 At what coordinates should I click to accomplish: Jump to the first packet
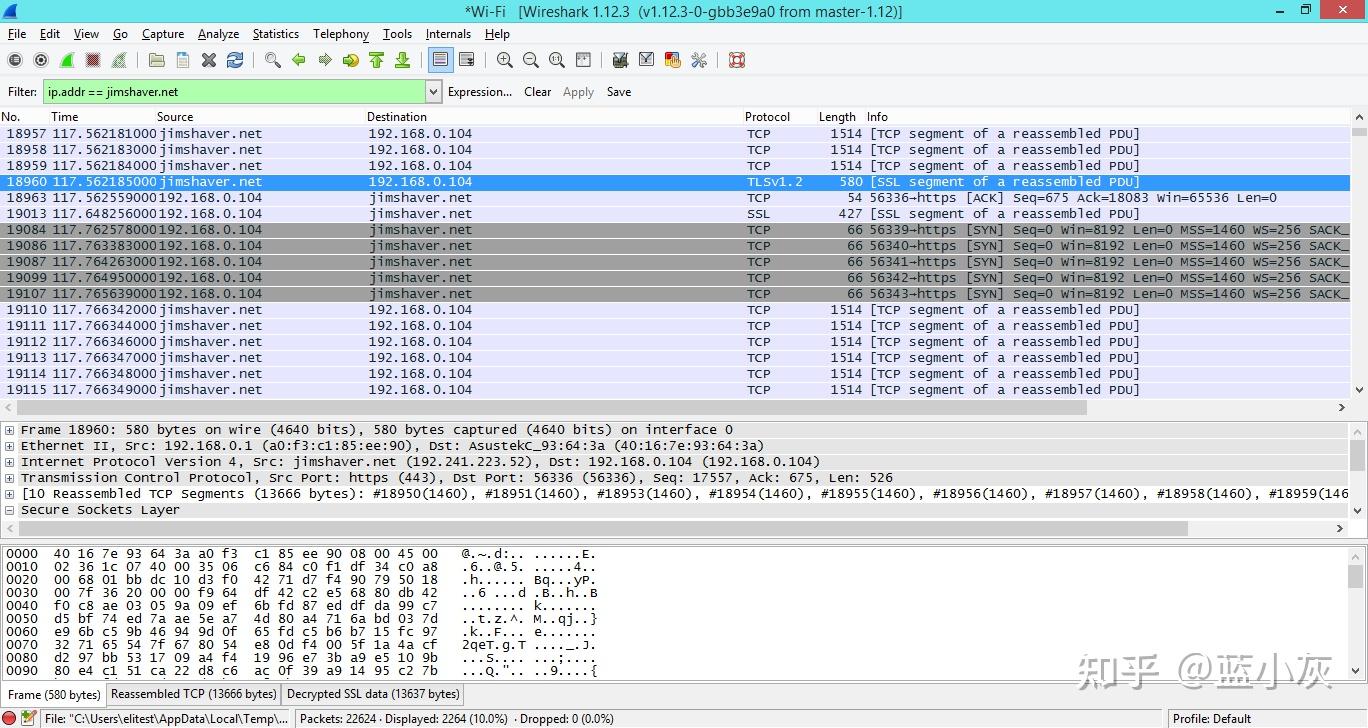(376, 60)
